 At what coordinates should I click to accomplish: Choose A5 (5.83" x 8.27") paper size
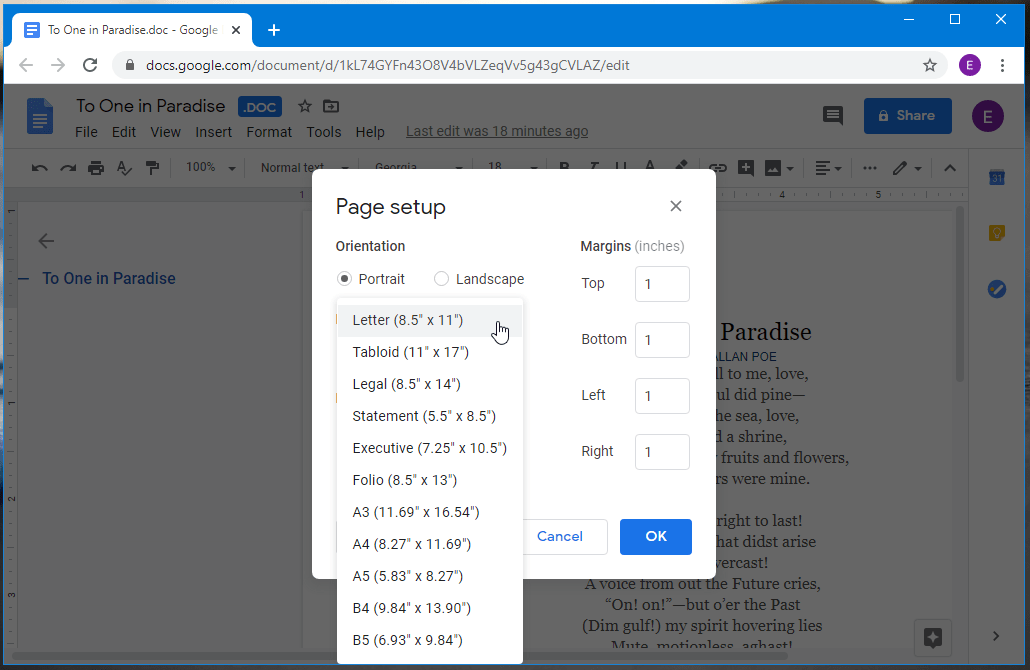click(430, 576)
